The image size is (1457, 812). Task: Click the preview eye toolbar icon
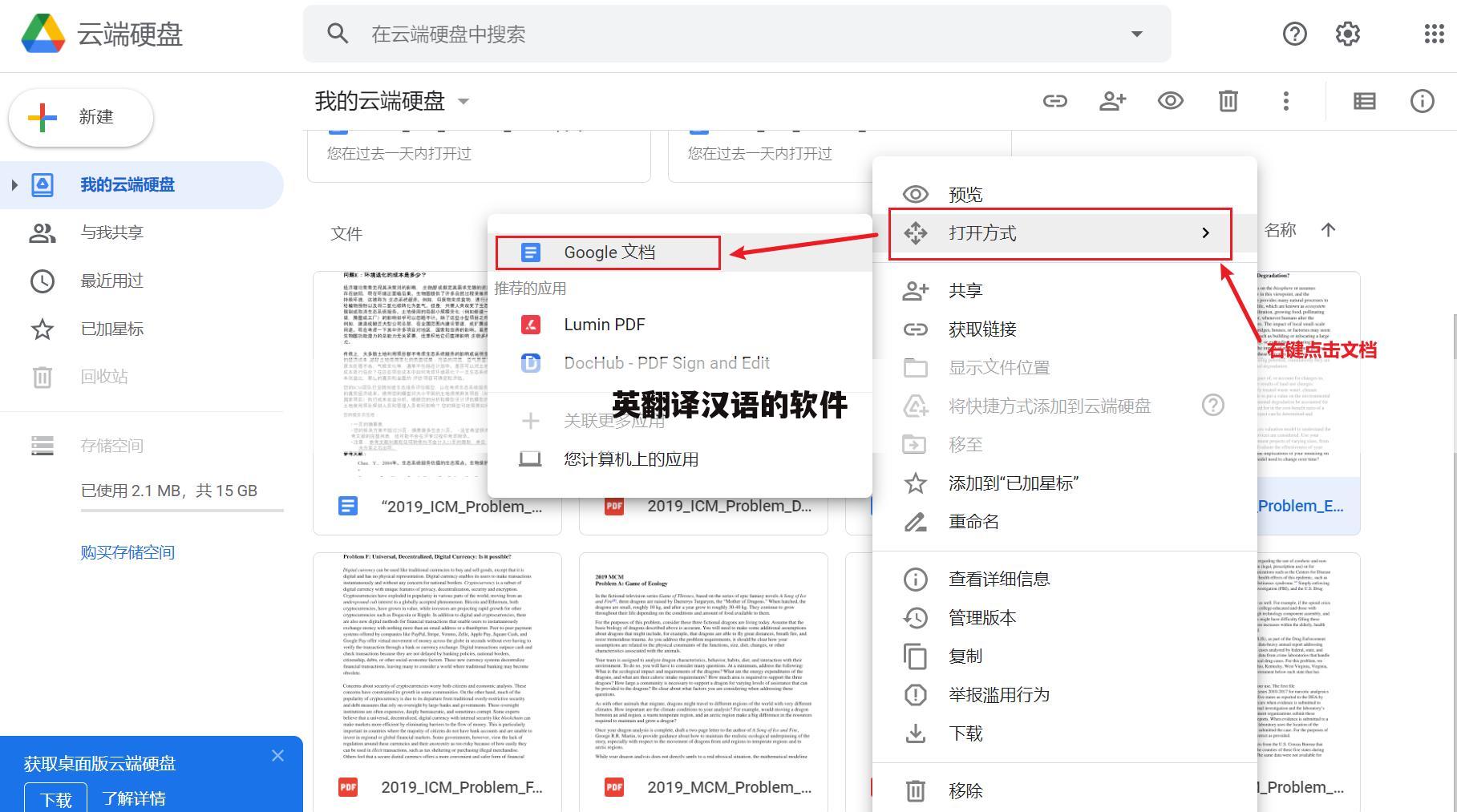(1171, 101)
